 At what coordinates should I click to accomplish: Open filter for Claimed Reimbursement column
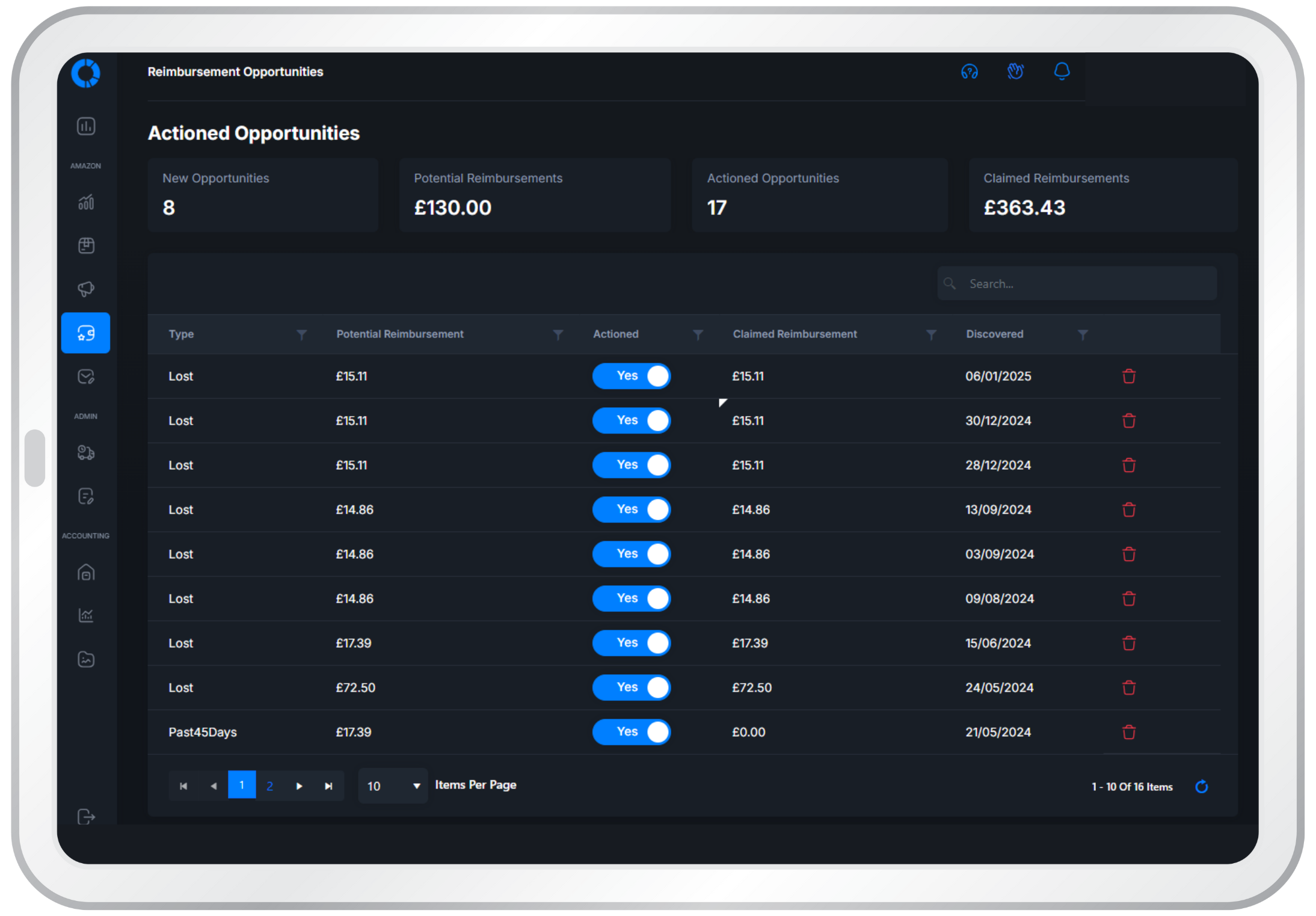931,334
